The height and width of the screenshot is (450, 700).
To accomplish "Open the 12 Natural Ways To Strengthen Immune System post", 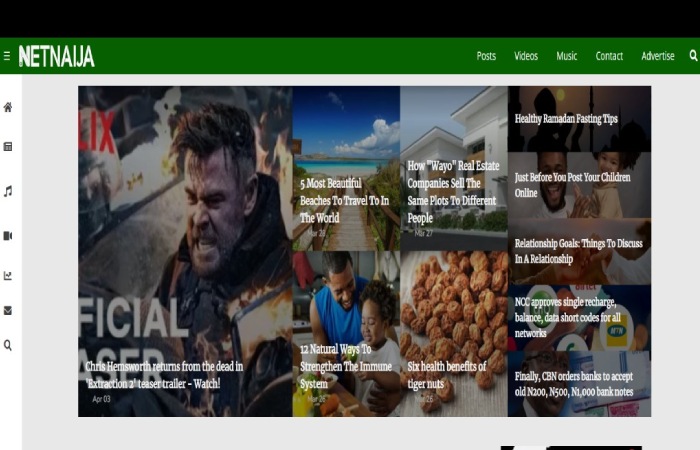I will (x=346, y=366).
